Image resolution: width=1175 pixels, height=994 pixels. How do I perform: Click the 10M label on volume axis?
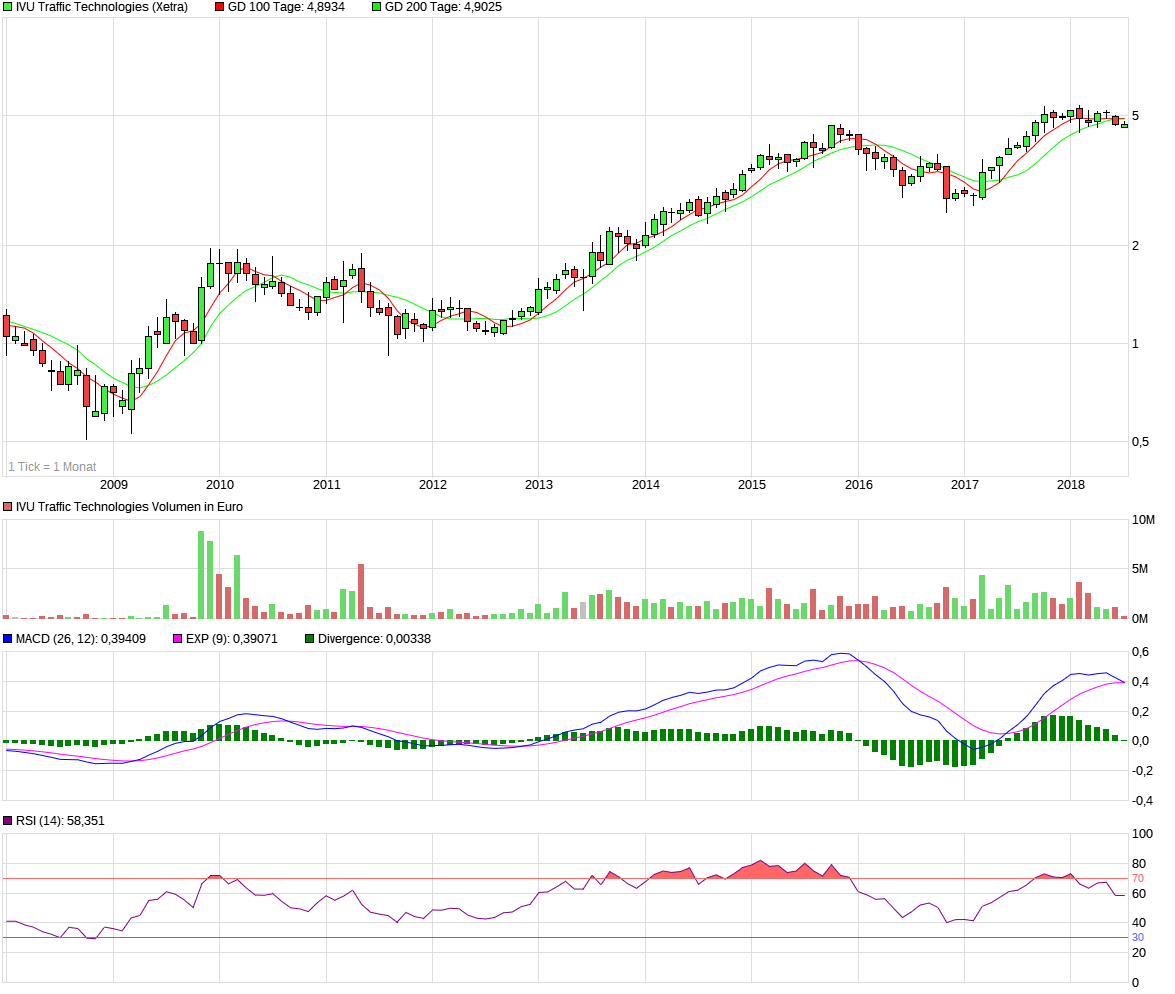1144,519
